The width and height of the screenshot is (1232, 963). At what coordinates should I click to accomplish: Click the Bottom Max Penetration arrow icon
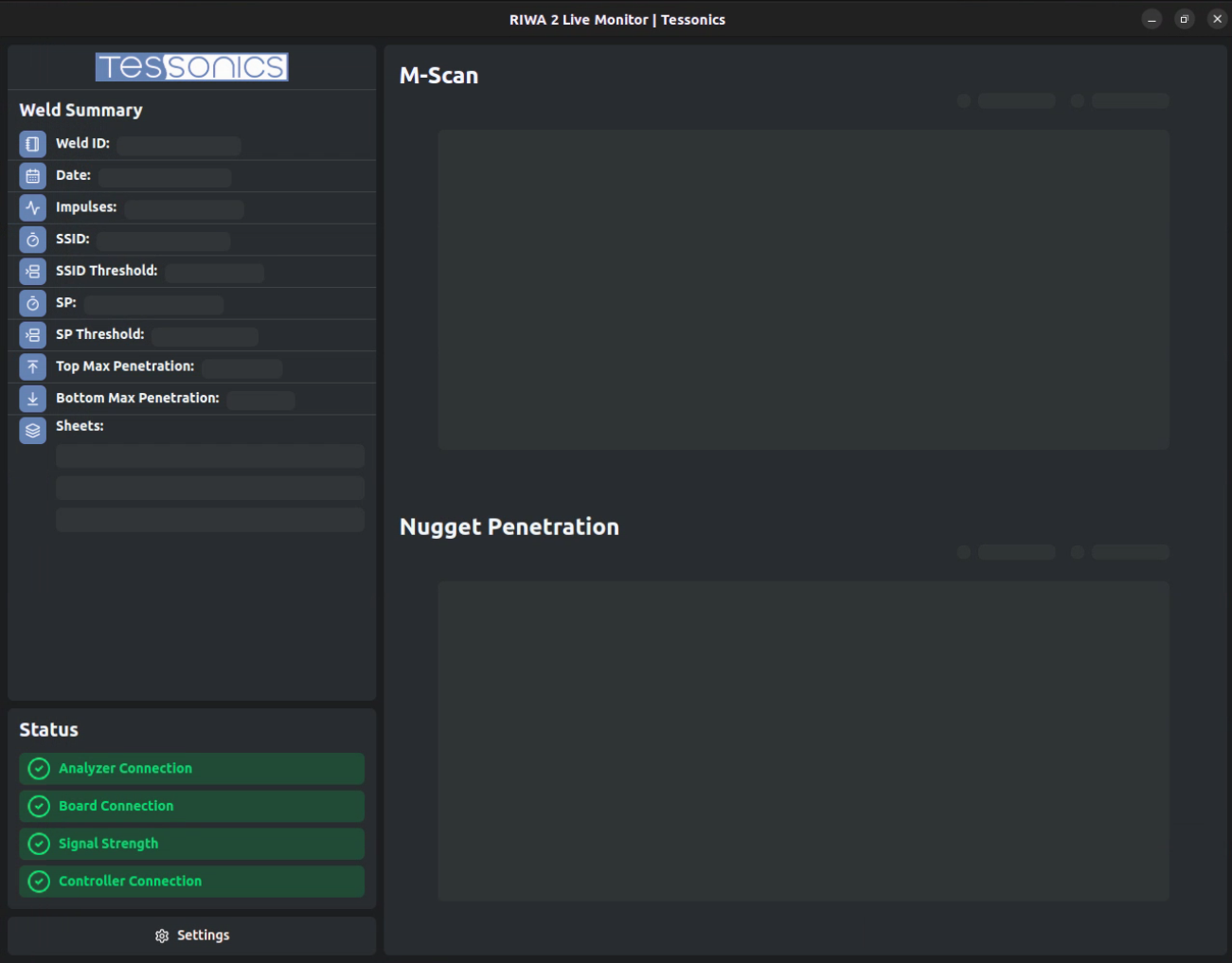[32, 399]
